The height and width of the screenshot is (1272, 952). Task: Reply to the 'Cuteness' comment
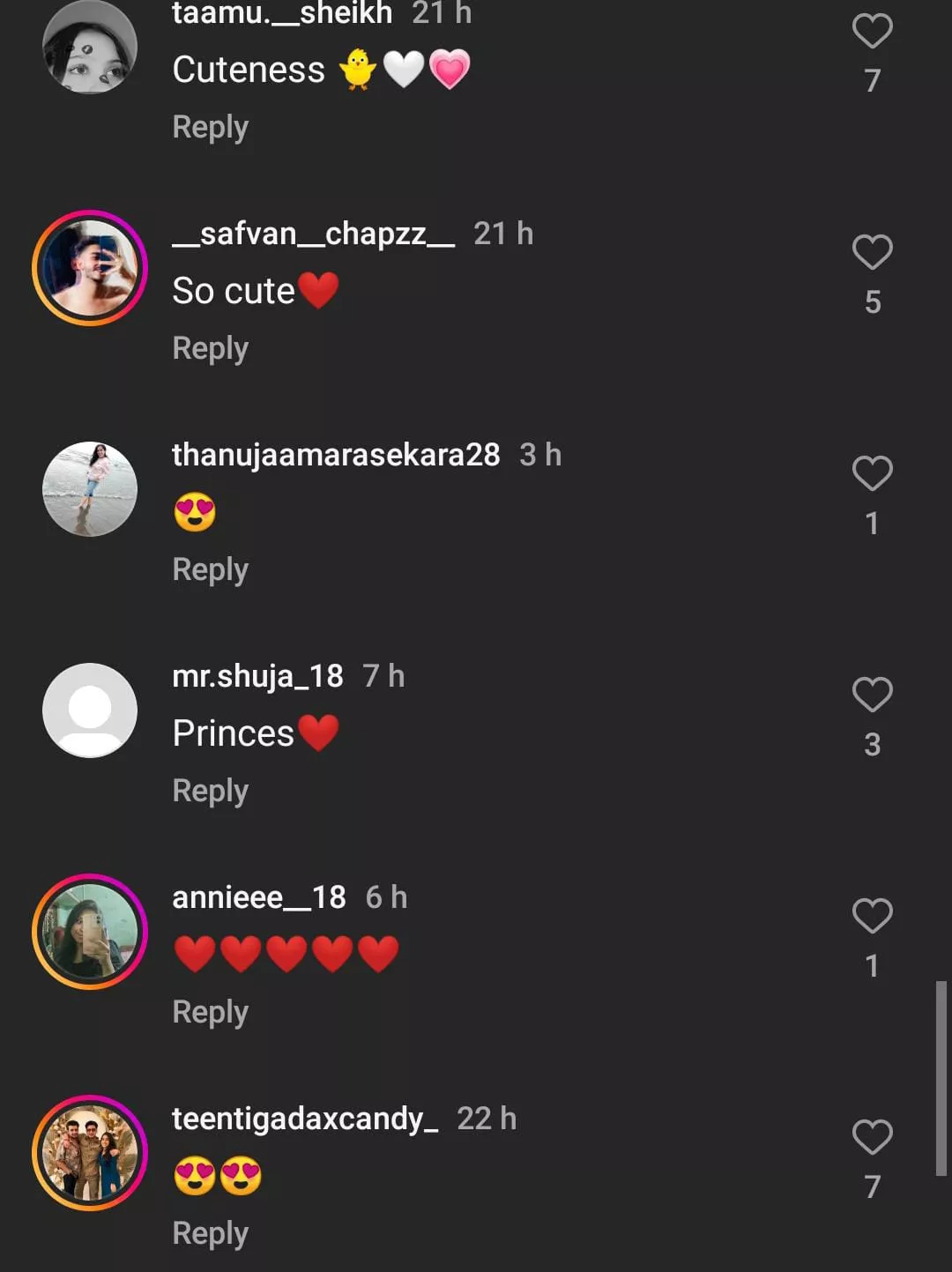tap(210, 127)
